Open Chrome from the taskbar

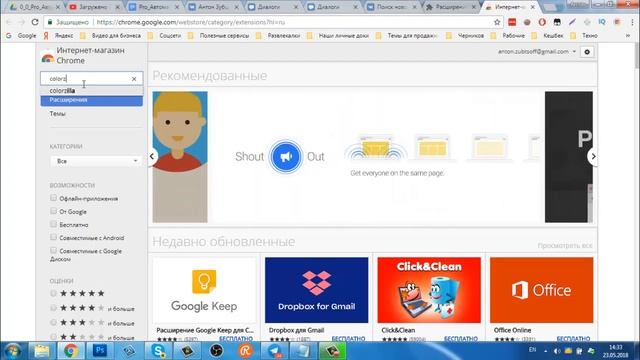tap(71, 351)
